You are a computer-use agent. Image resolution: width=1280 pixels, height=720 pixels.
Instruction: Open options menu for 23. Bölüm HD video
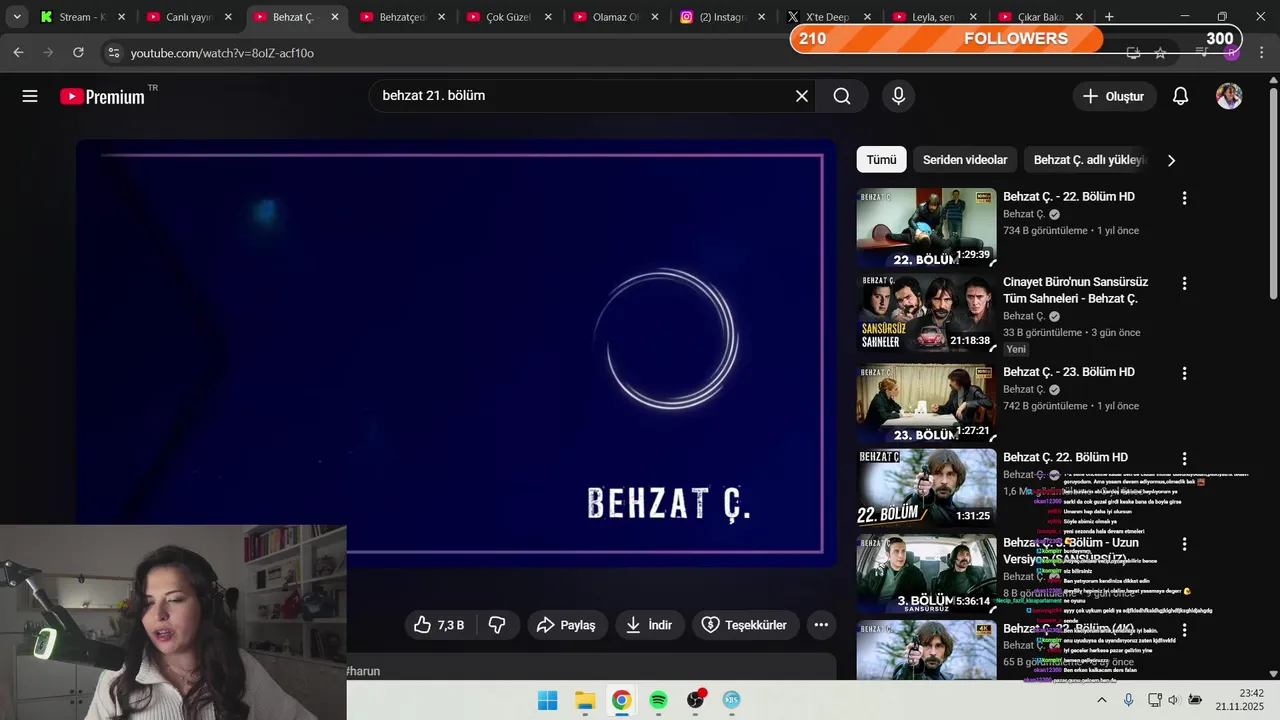coord(1184,373)
